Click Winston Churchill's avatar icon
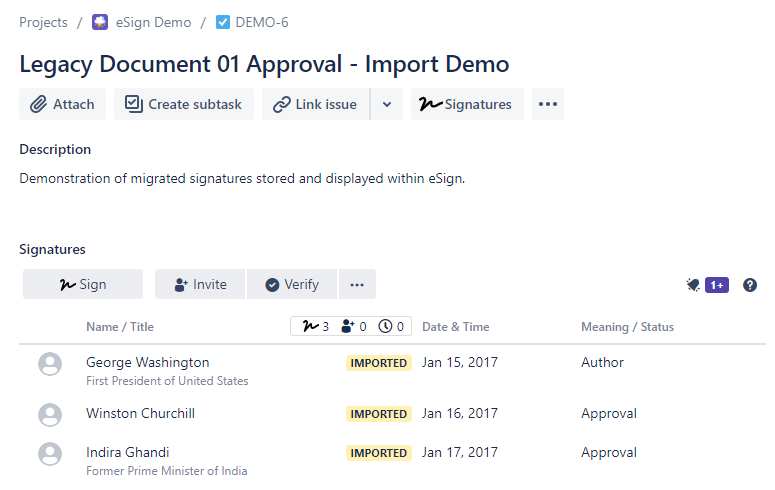The width and height of the screenshot is (775, 490). (x=50, y=414)
